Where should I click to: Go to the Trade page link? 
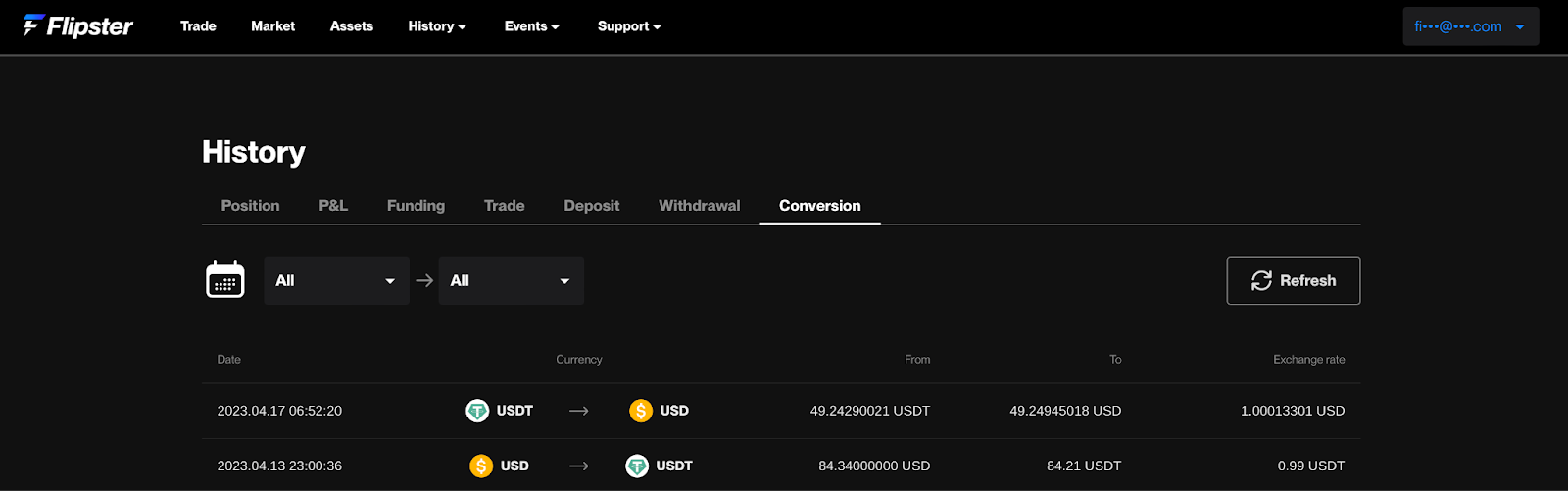pos(198,26)
